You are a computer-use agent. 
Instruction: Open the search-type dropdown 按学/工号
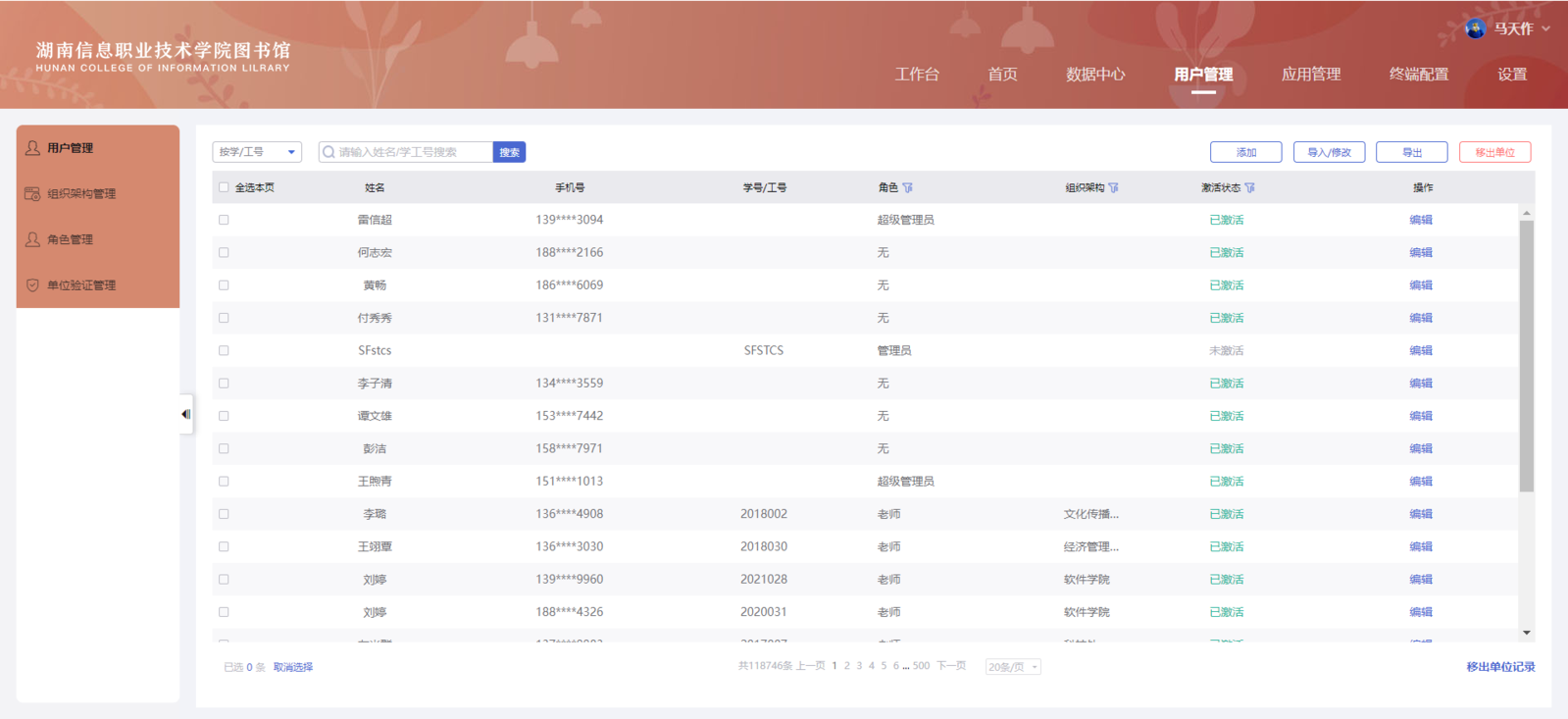pos(257,152)
